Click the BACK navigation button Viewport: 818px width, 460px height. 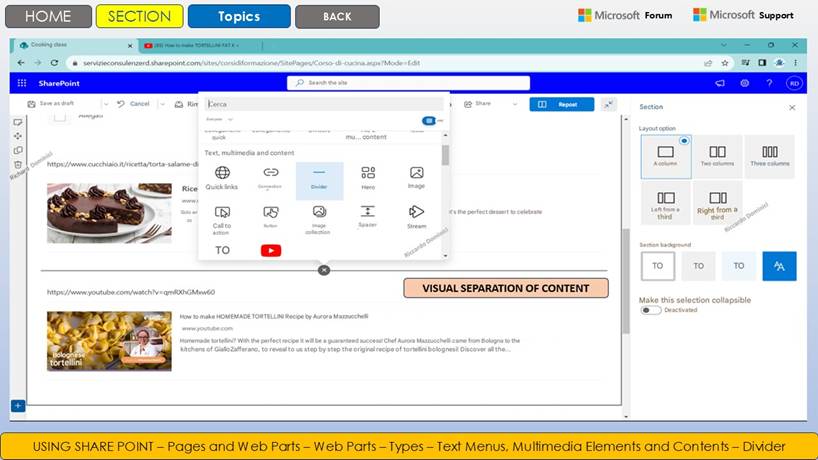pos(337,17)
